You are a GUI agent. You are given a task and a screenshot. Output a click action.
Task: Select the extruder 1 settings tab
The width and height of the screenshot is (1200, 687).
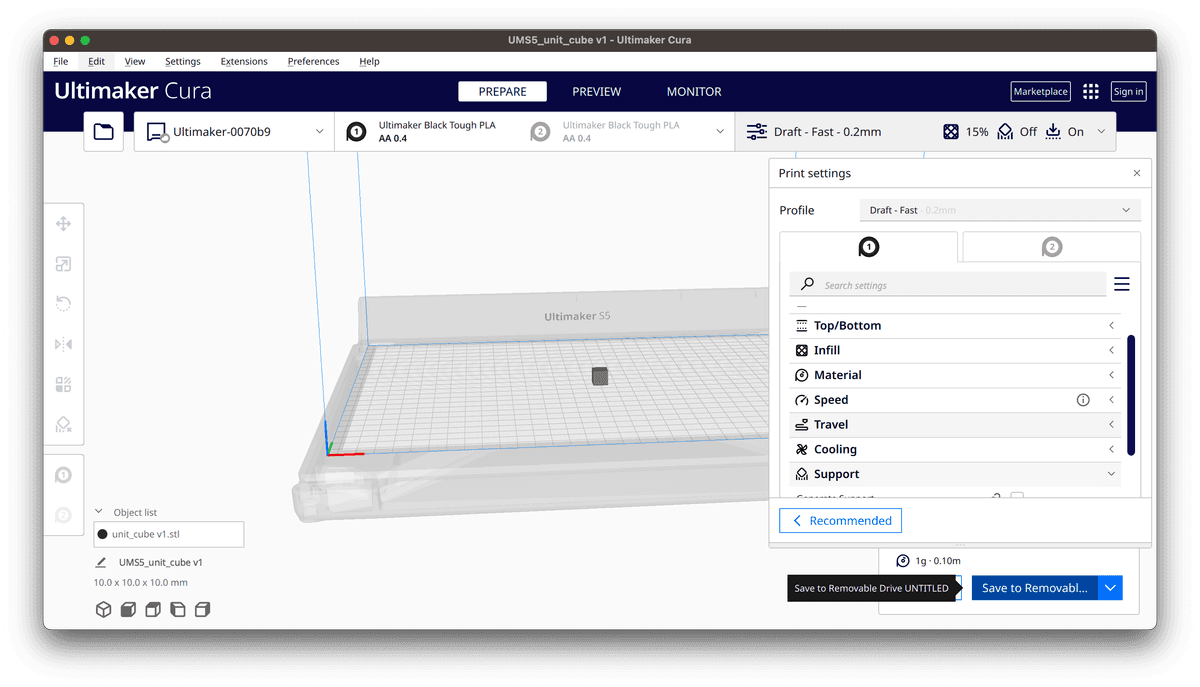tap(868, 246)
